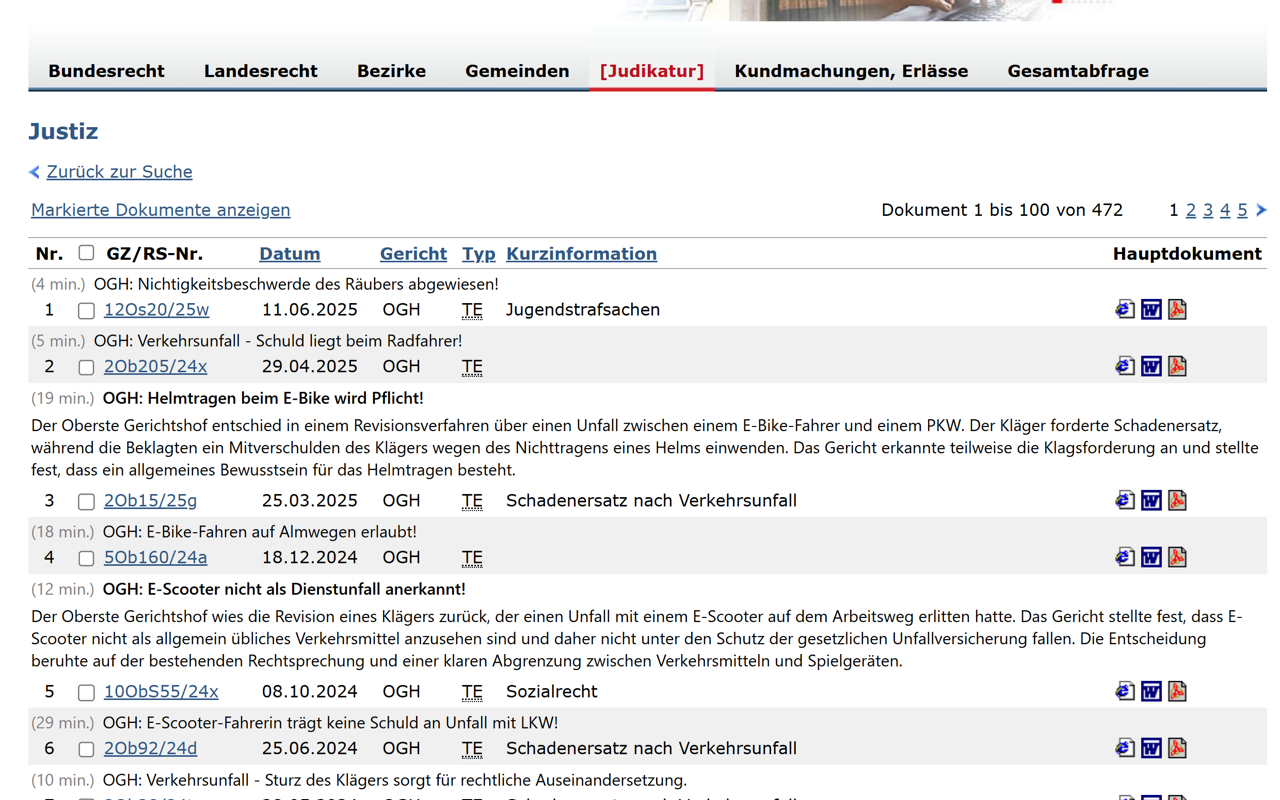Check the box for document 12Os20/25w
The height and width of the screenshot is (800, 1280).
[86, 311]
